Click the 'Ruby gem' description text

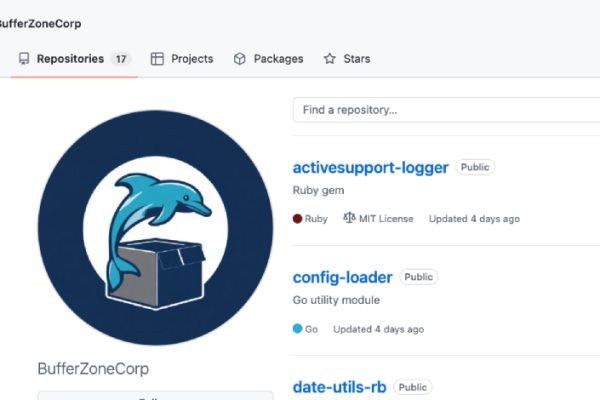(318, 191)
